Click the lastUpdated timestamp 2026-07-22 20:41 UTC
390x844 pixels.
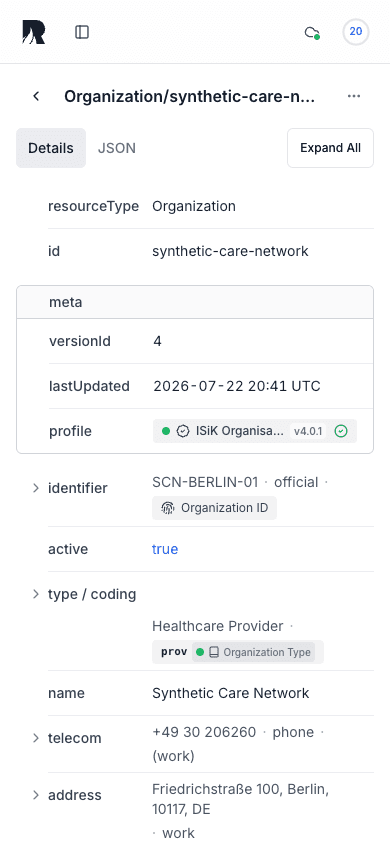coord(237,386)
